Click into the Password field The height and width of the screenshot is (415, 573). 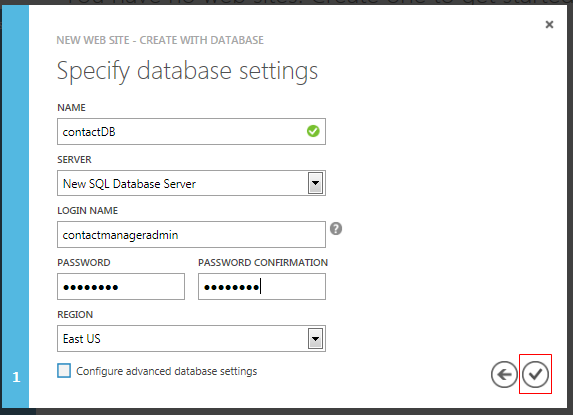pyautogui.click(x=121, y=287)
